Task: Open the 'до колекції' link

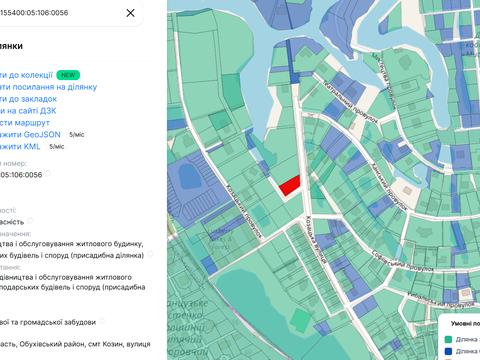Action: click(26, 75)
